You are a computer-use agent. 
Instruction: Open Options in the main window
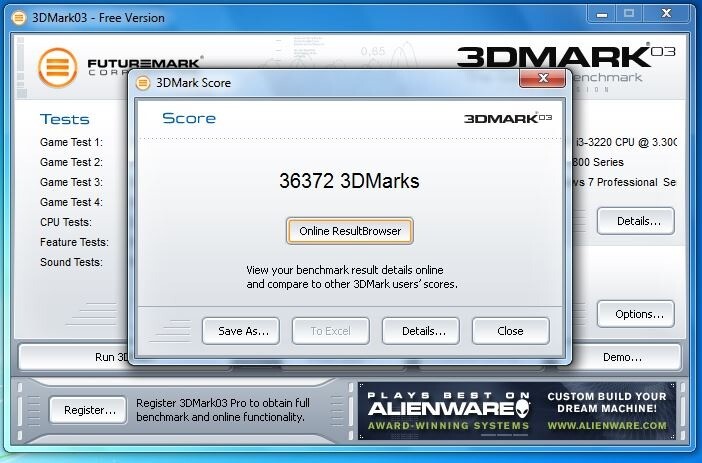coord(636,314)
